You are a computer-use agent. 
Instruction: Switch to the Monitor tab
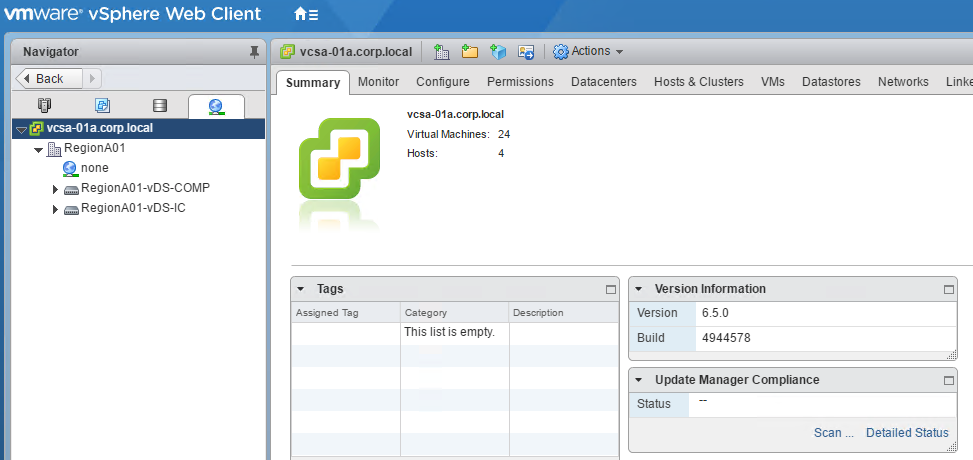click(379, 82)
